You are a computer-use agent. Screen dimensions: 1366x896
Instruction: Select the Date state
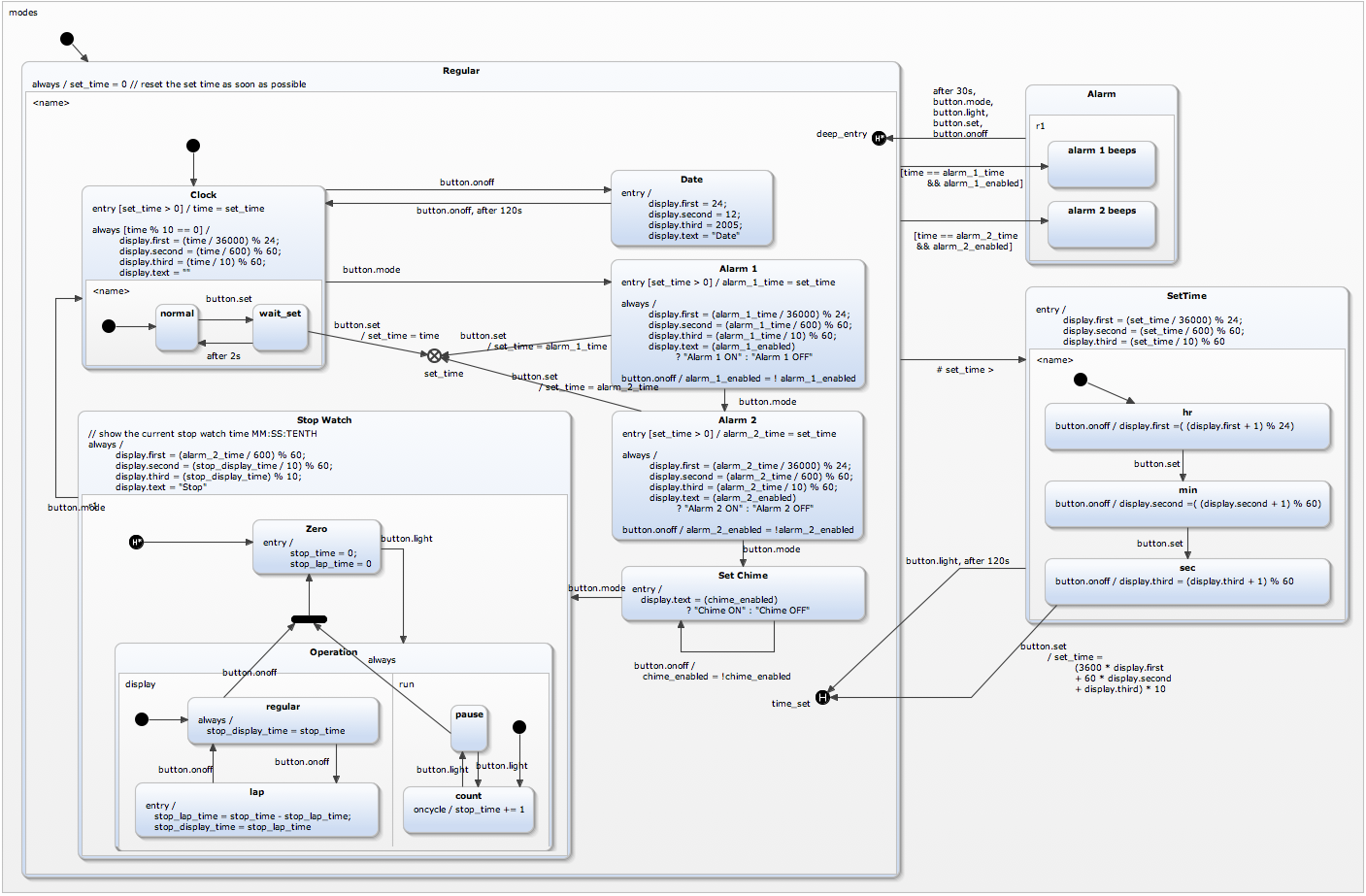pos(690,208)
